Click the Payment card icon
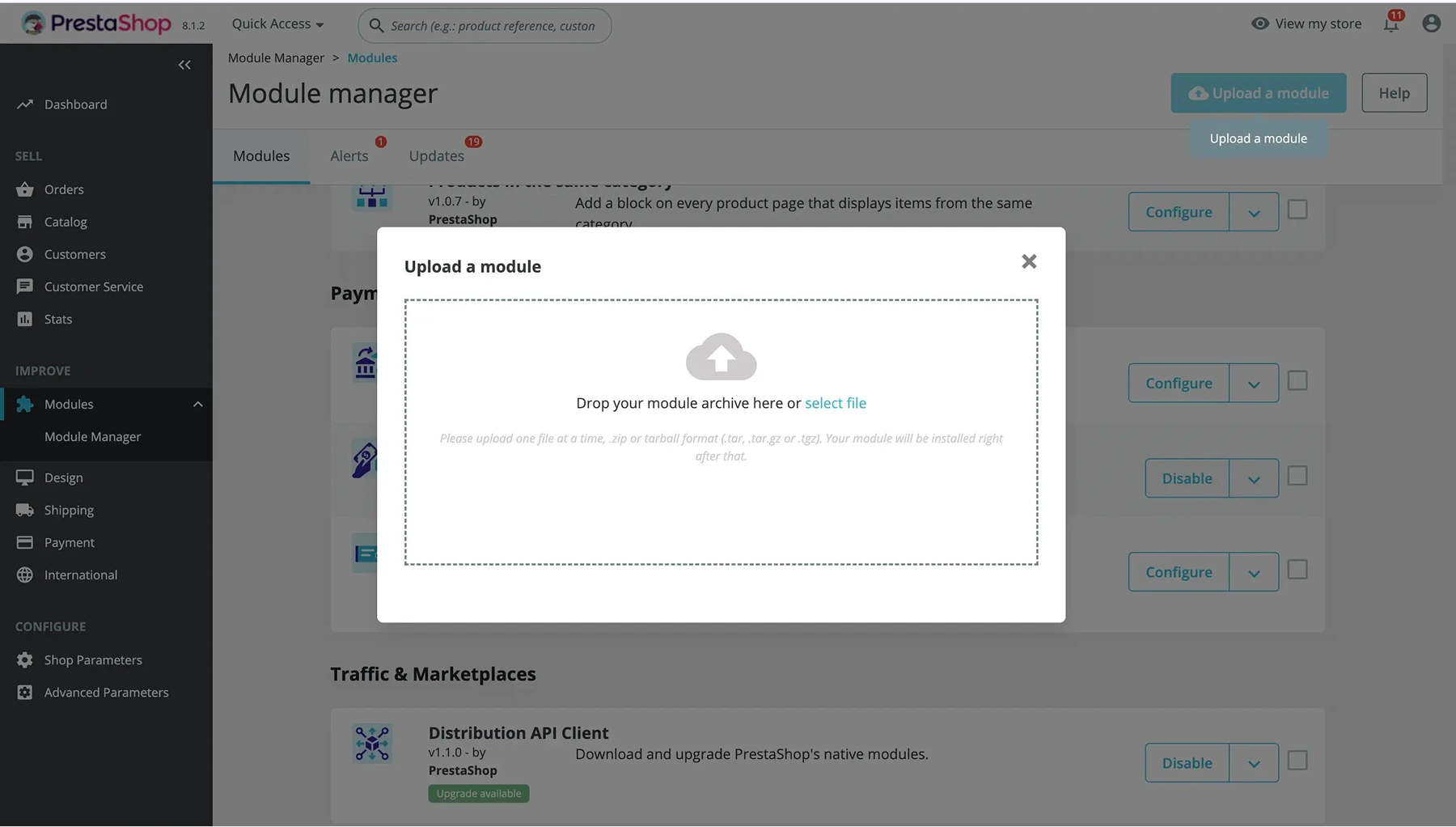The image size is (1456, 827). click(x=25, y=542)
